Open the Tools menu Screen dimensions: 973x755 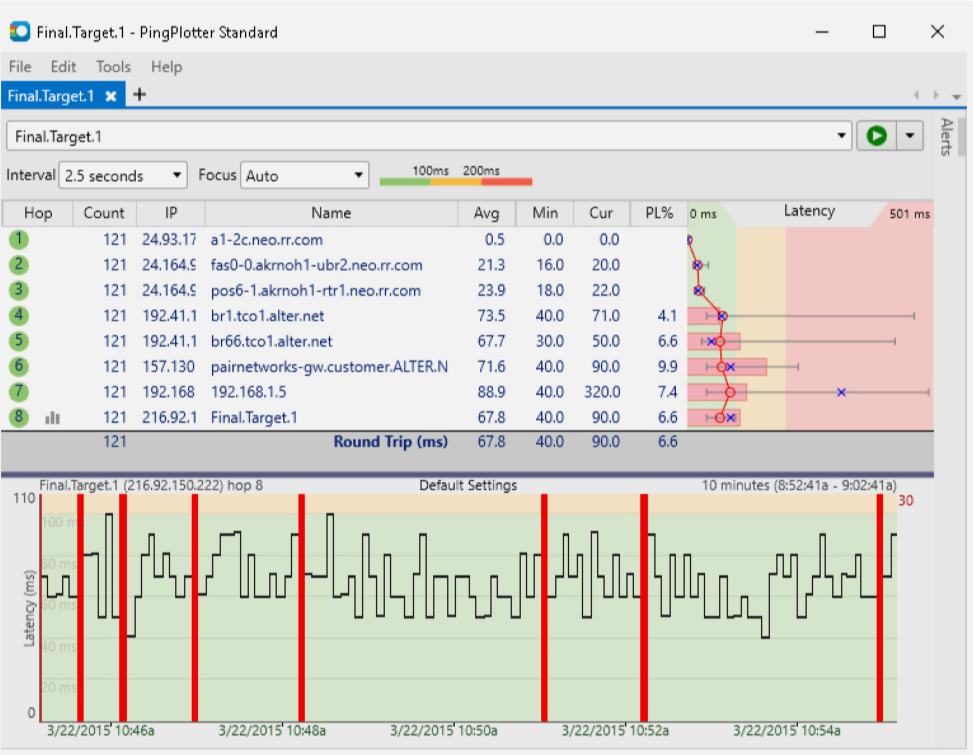(114, 66)
